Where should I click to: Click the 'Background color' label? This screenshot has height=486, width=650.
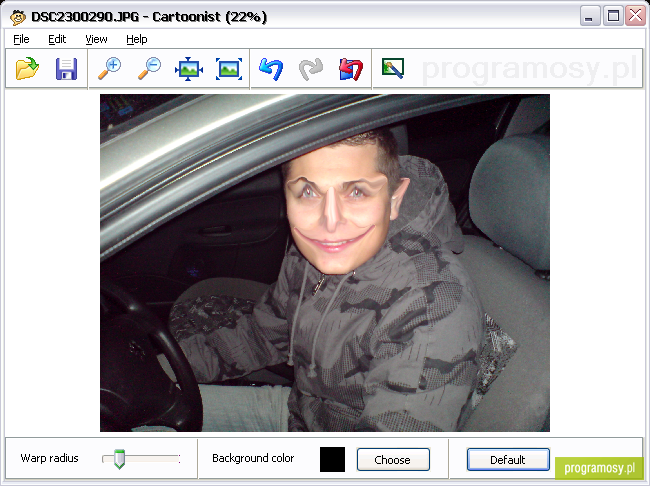253,458
